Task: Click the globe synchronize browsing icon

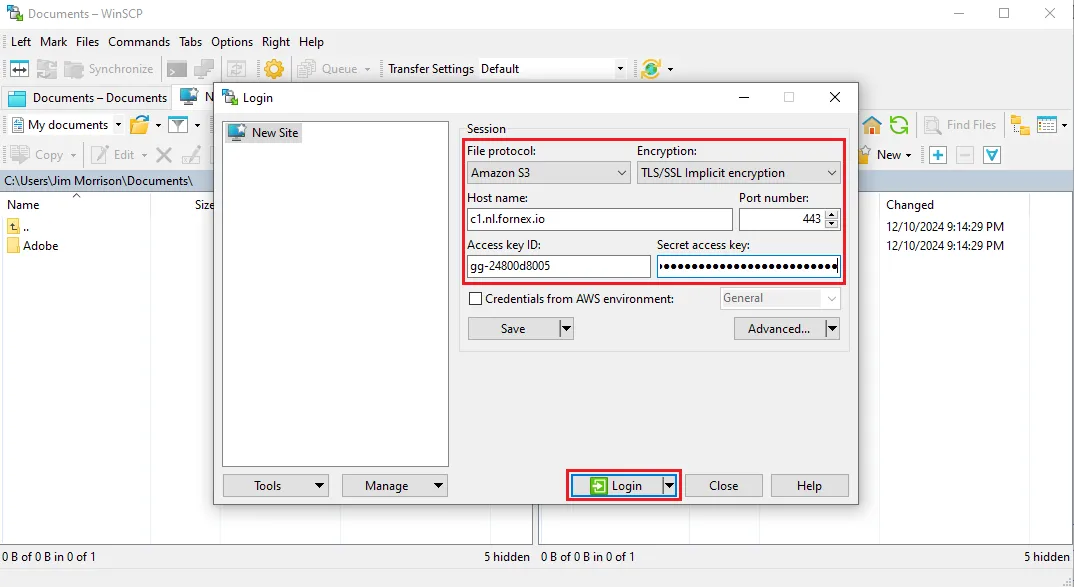Action: (651, 69)
